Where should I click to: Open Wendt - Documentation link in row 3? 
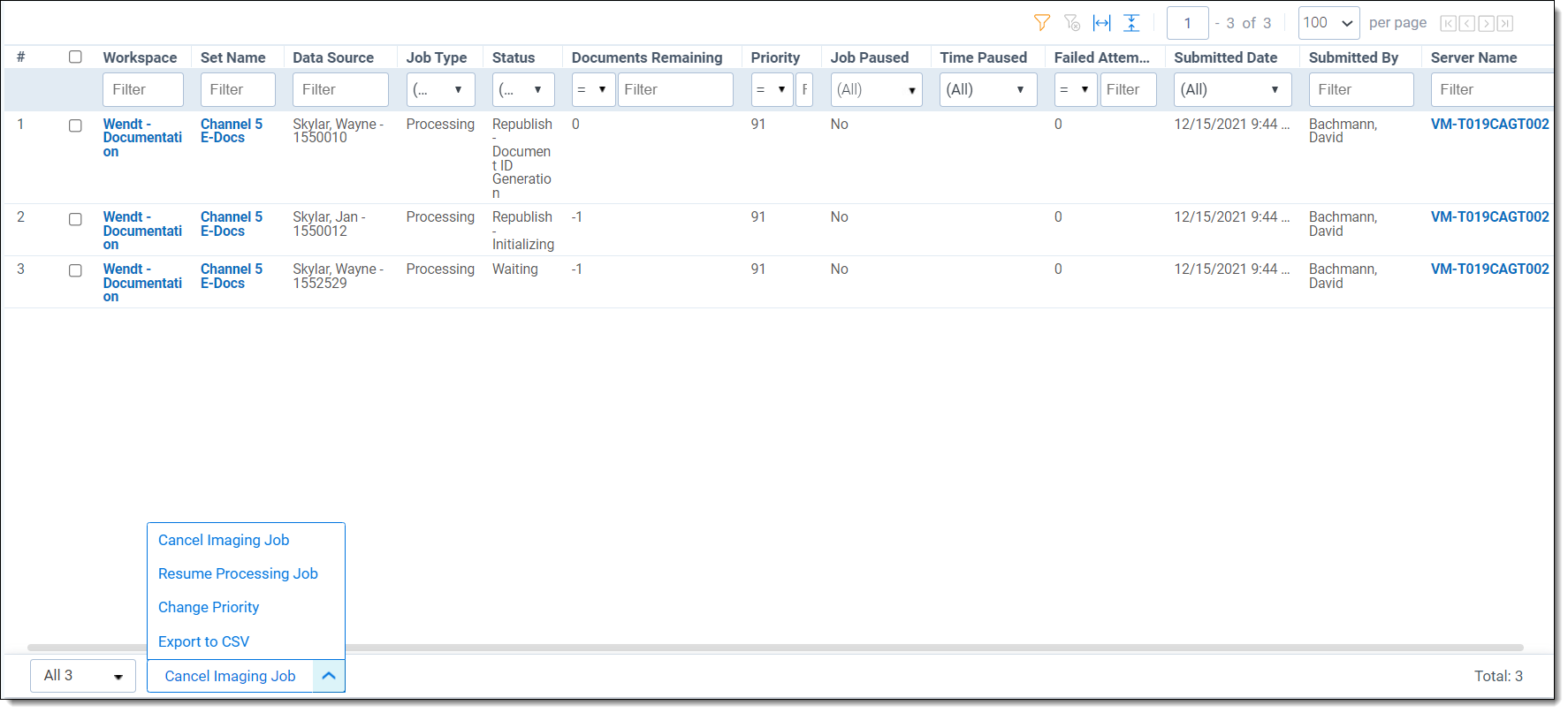[x=142, y=283]
